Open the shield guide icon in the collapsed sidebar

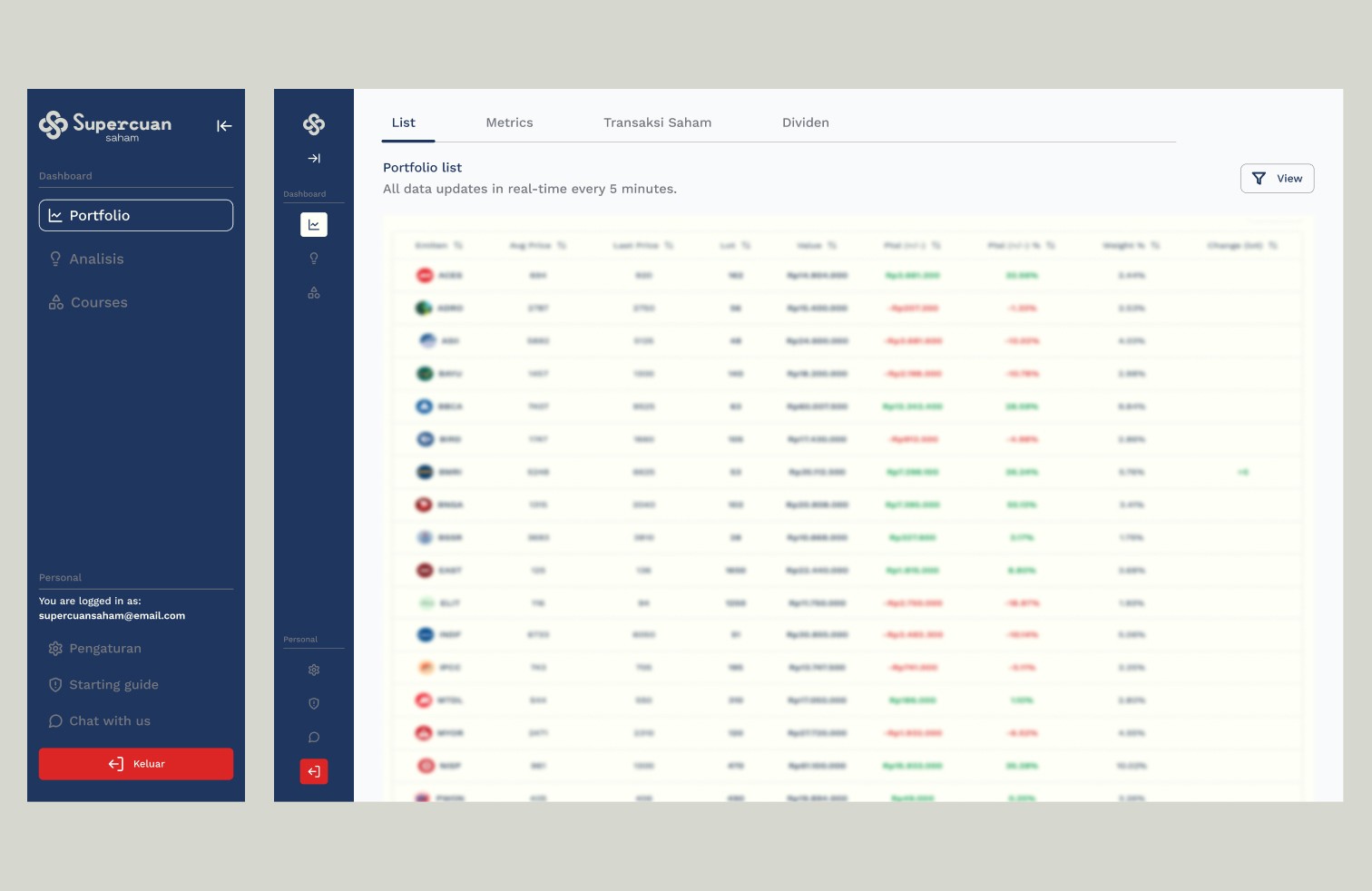pyautogui.click(x=314, y=703)
